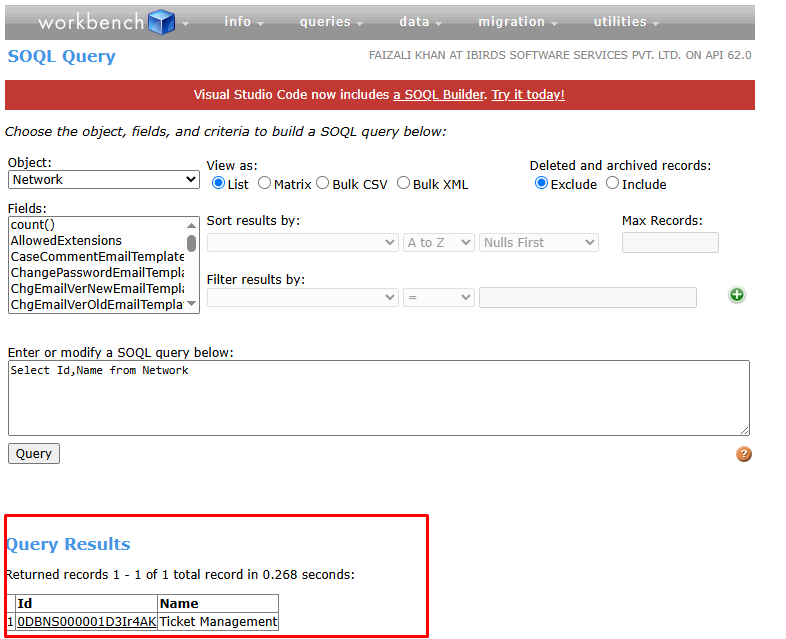Open the A to Z sort order dropdown
The image size is (786, 639).
(438, 243)
